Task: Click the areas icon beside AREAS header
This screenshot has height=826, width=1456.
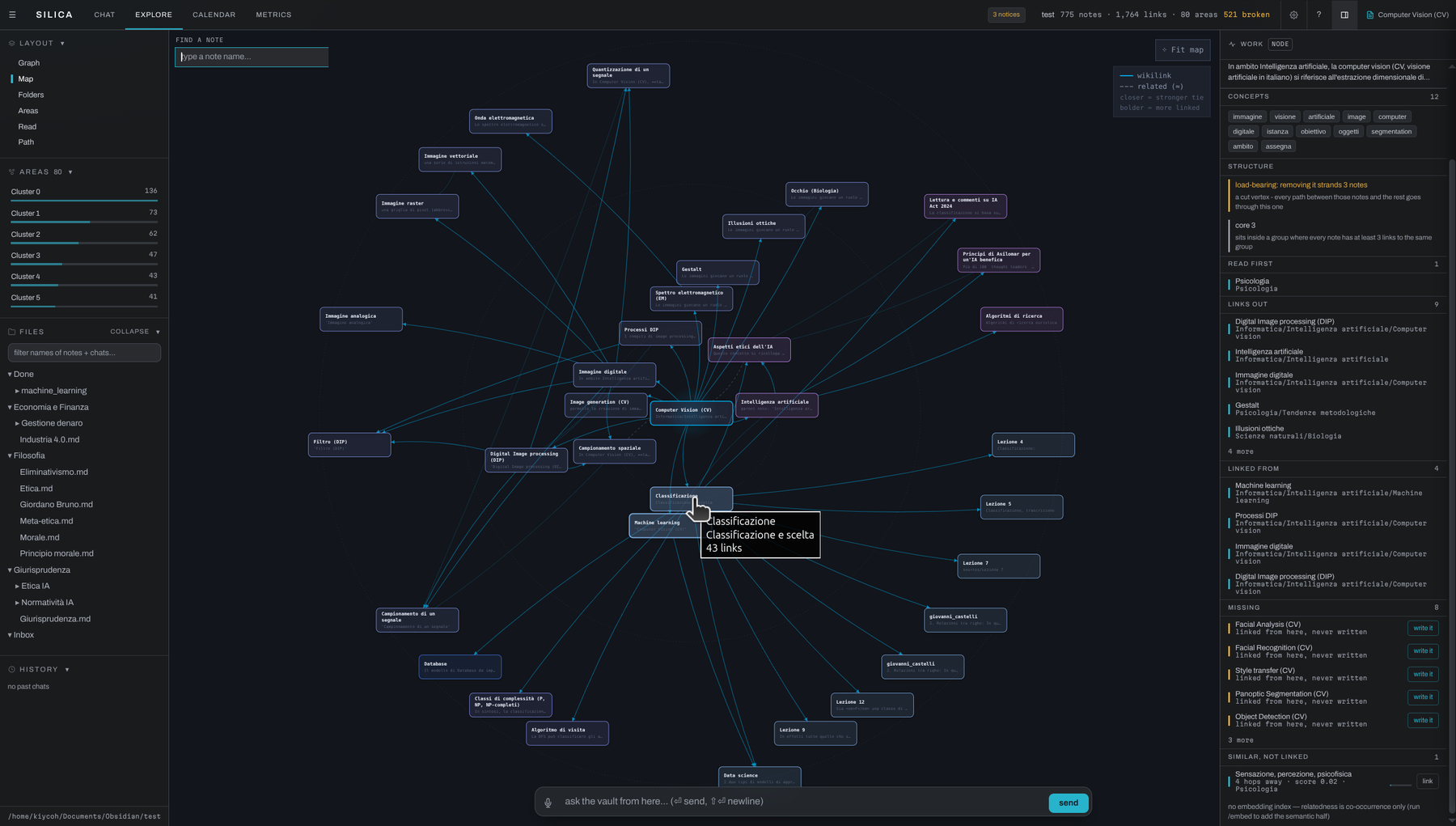Action: pos(12,172)
